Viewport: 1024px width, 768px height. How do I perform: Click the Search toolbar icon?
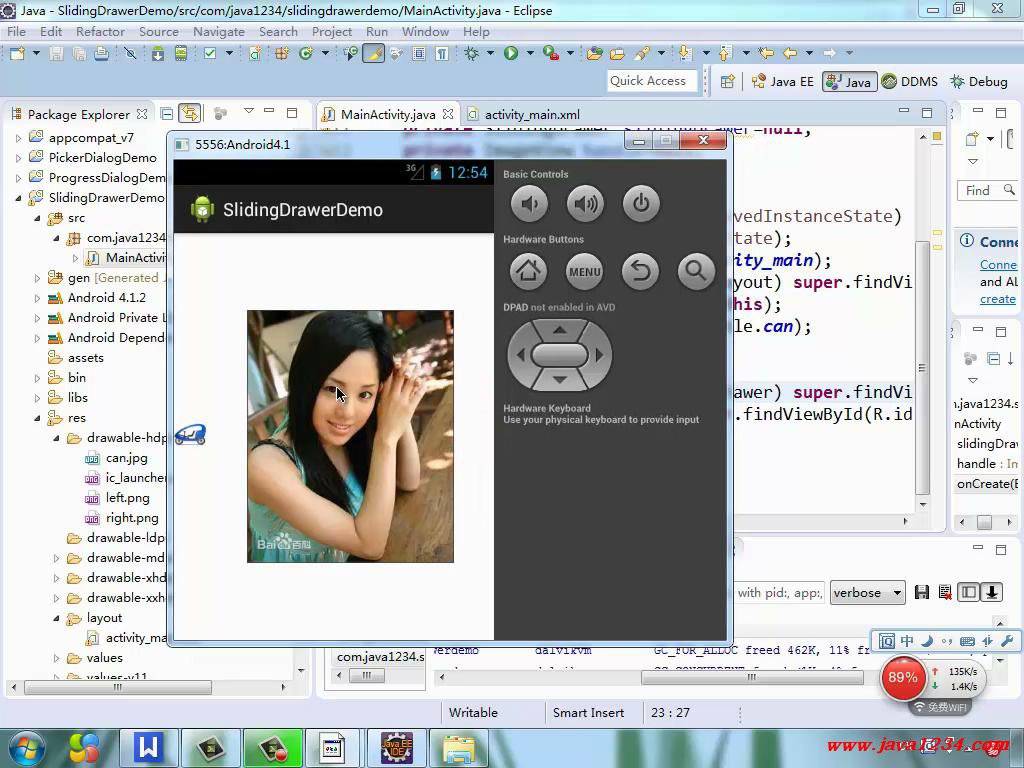(641, 54)
